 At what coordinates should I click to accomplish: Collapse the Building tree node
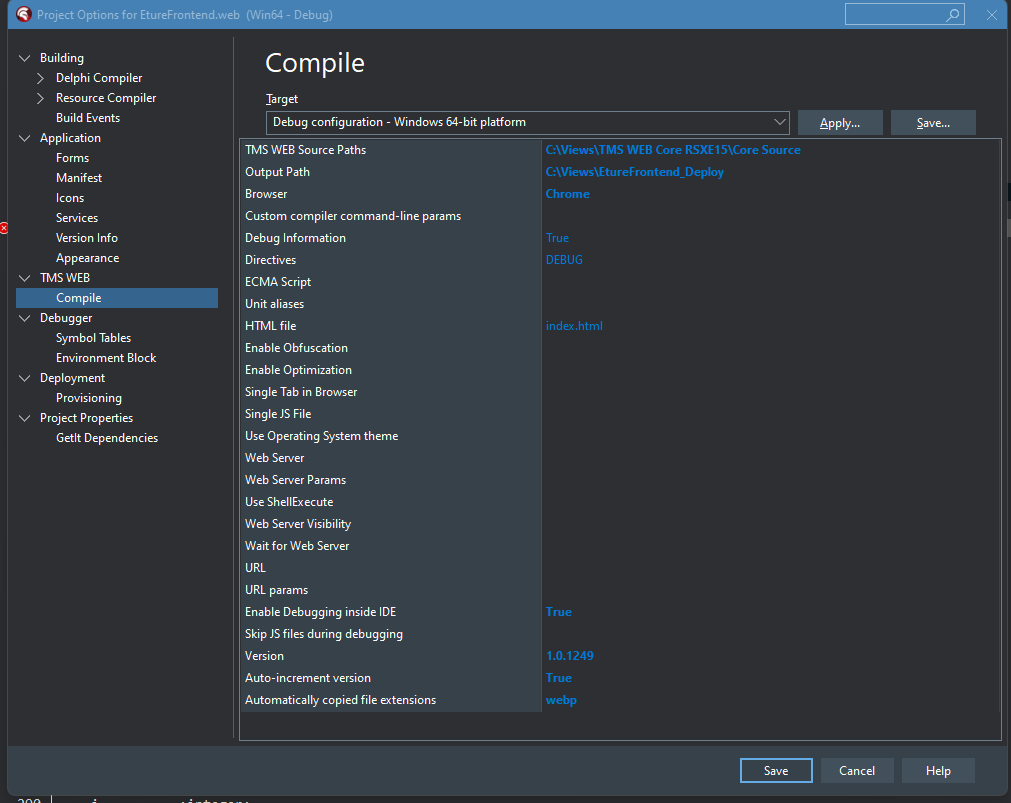tap(25, 58)
